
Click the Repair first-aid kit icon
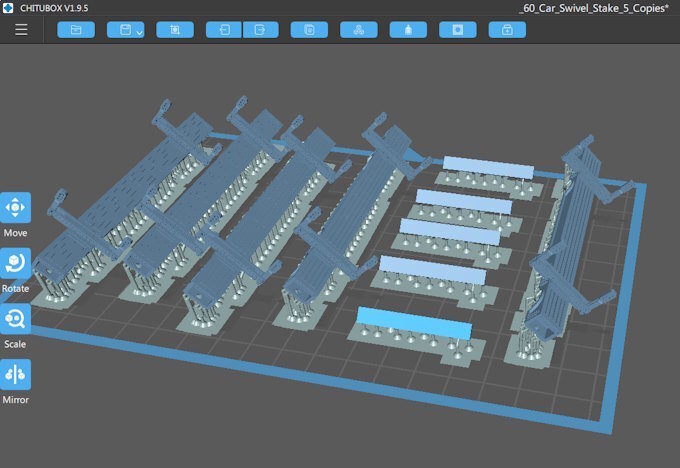(507, 30)
